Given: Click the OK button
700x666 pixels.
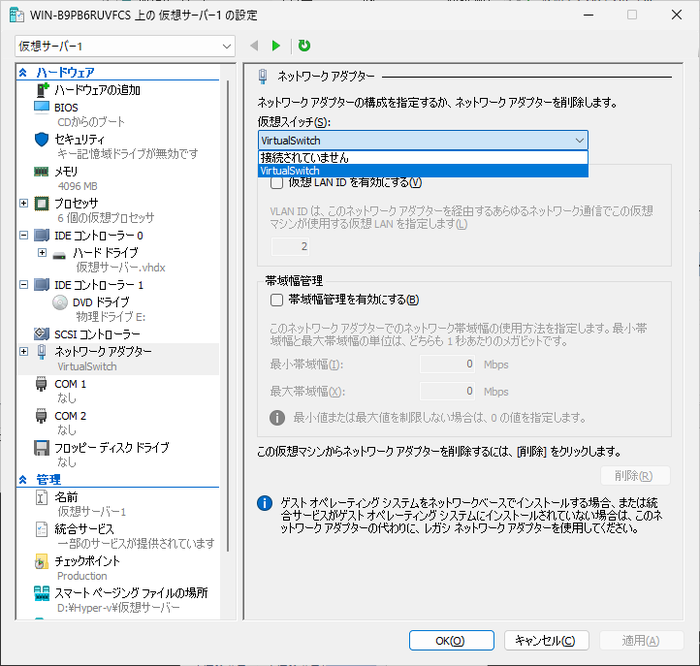Looking at the screenshot, I should tap(451, 640).
